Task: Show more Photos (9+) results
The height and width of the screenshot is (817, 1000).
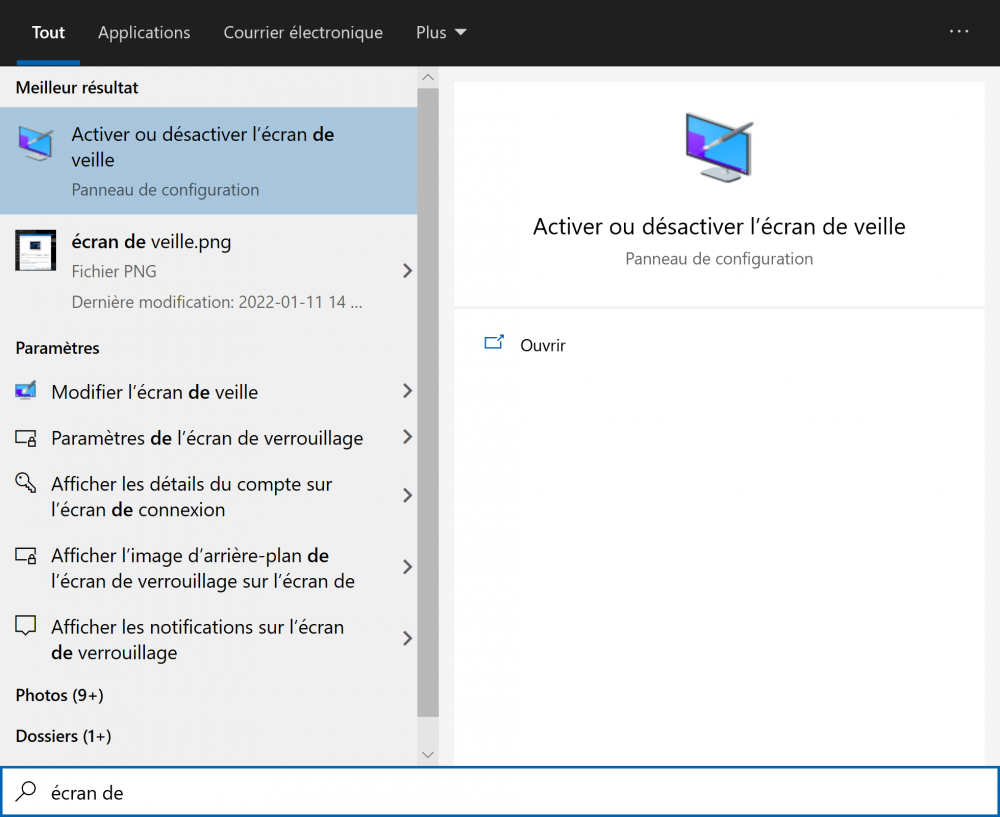Action: coord(60,695)
